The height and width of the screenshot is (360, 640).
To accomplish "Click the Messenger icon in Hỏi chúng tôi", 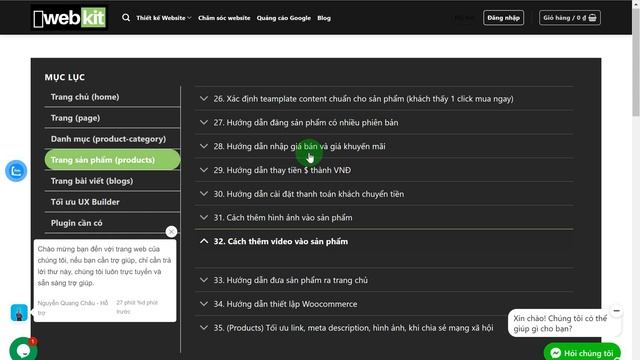I will [x=556, y=353].
